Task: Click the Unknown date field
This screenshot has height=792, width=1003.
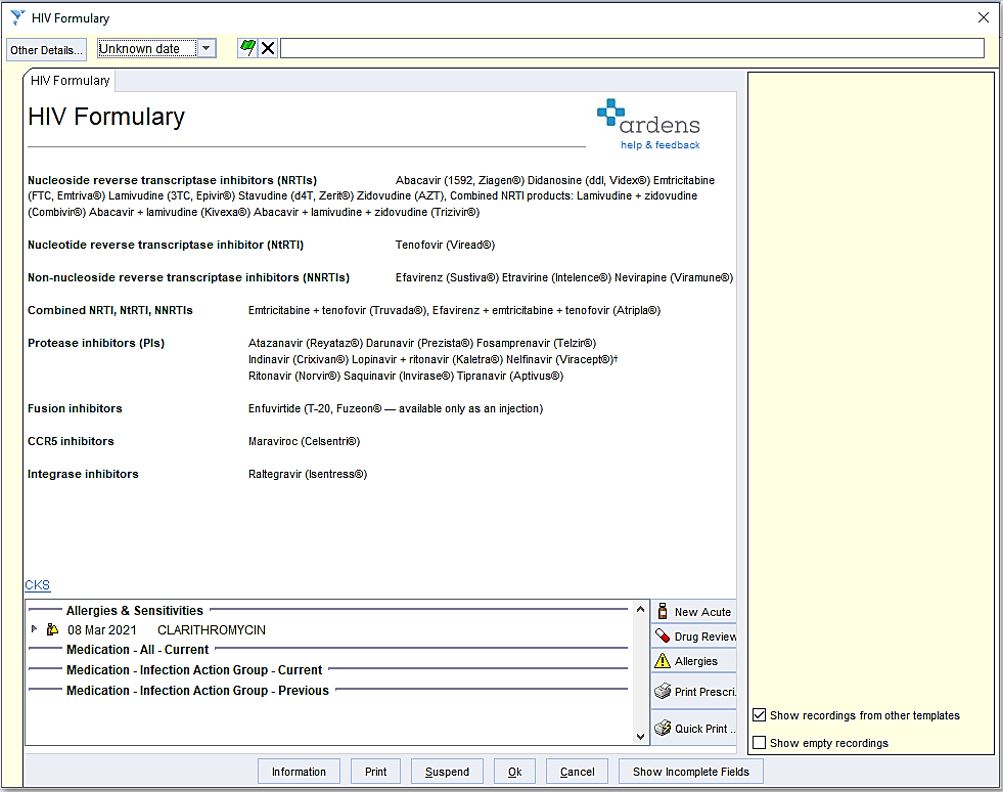Action: [147, 49]
